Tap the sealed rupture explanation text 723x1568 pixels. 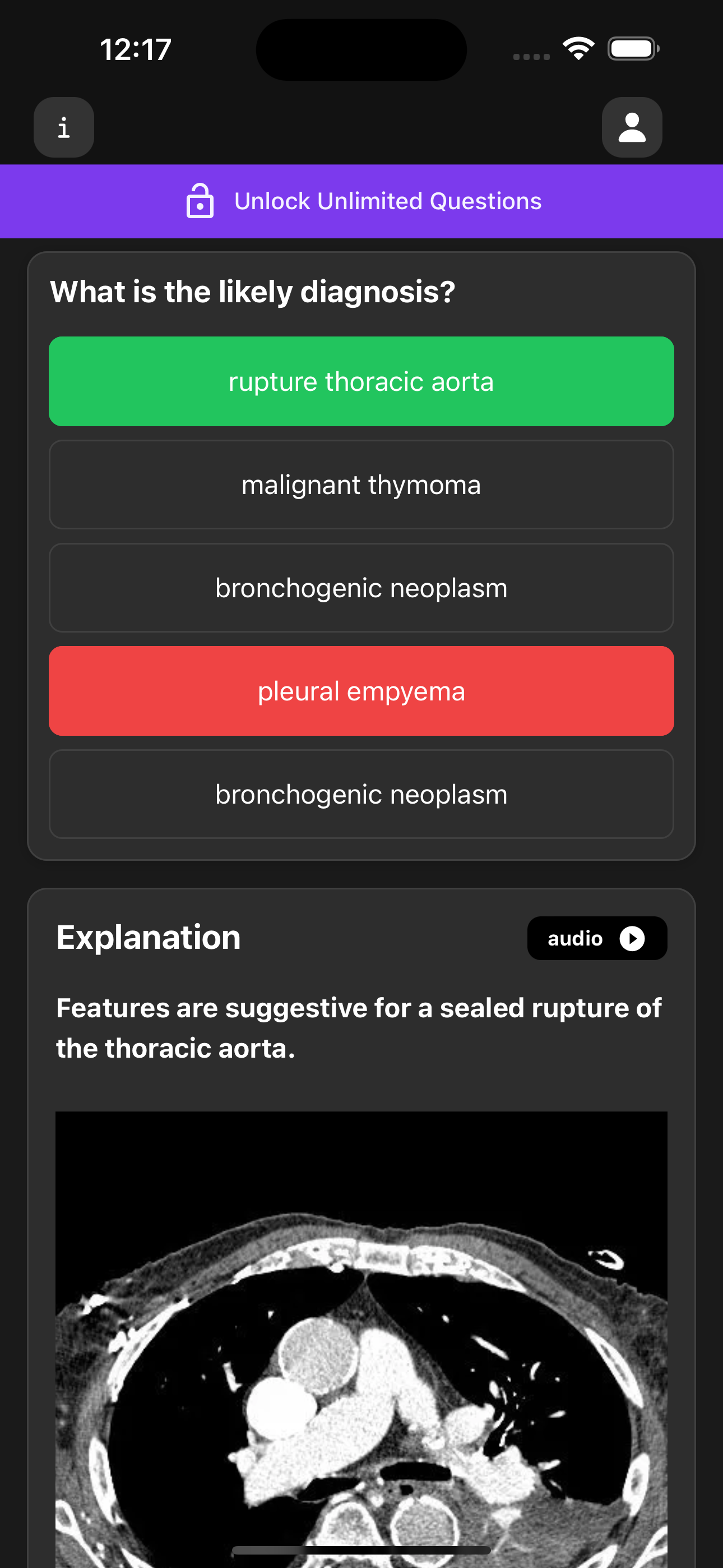click(x=359, y=1027)
